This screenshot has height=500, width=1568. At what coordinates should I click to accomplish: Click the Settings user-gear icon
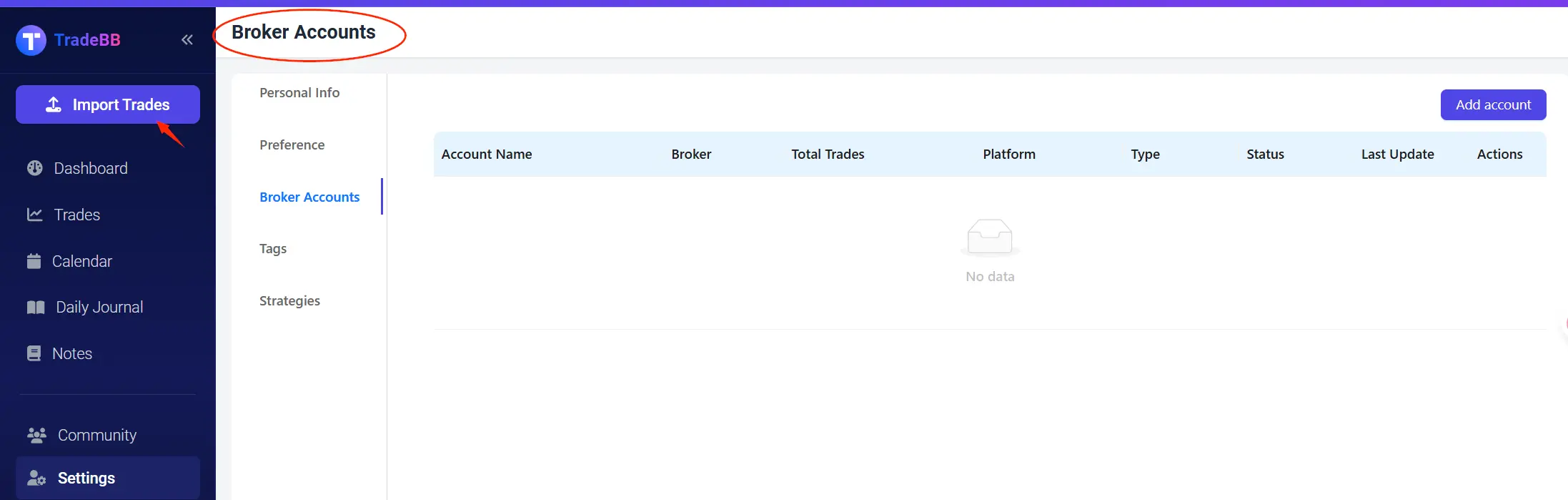tap(36, 478)
